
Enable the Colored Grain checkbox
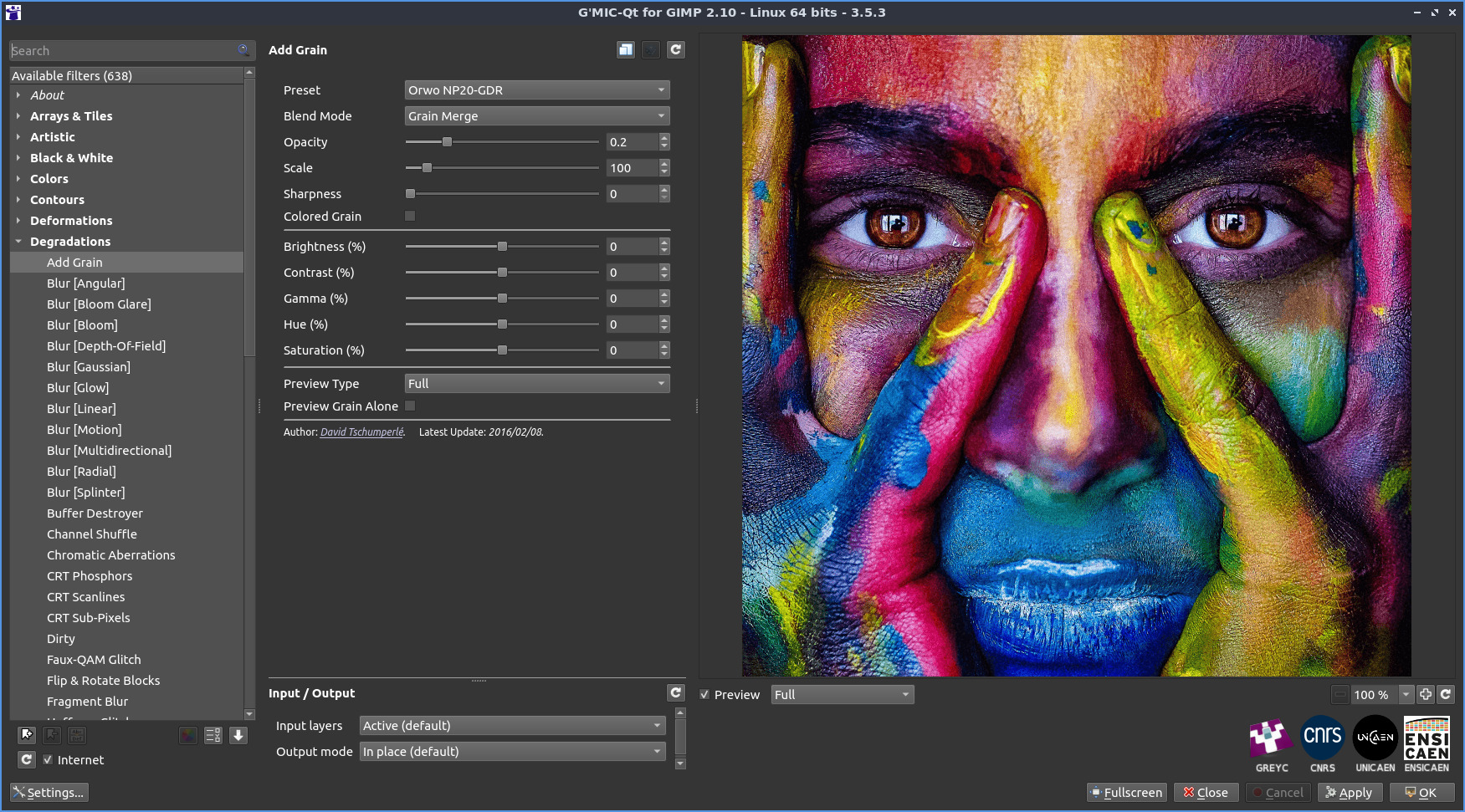click(x=410, y=216)
